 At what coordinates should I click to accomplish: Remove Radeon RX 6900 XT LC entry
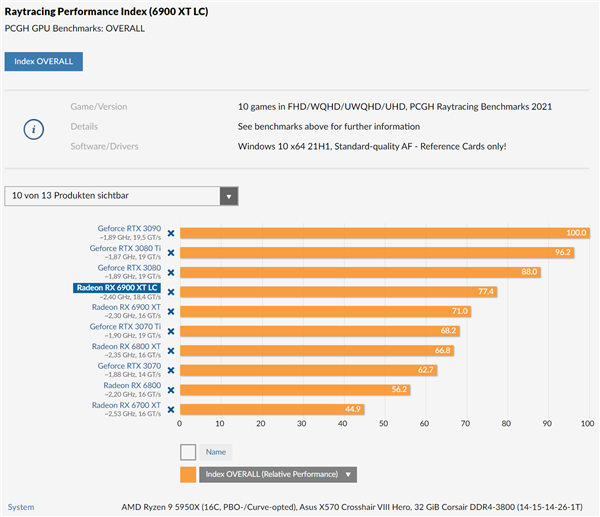click(170, 292)
